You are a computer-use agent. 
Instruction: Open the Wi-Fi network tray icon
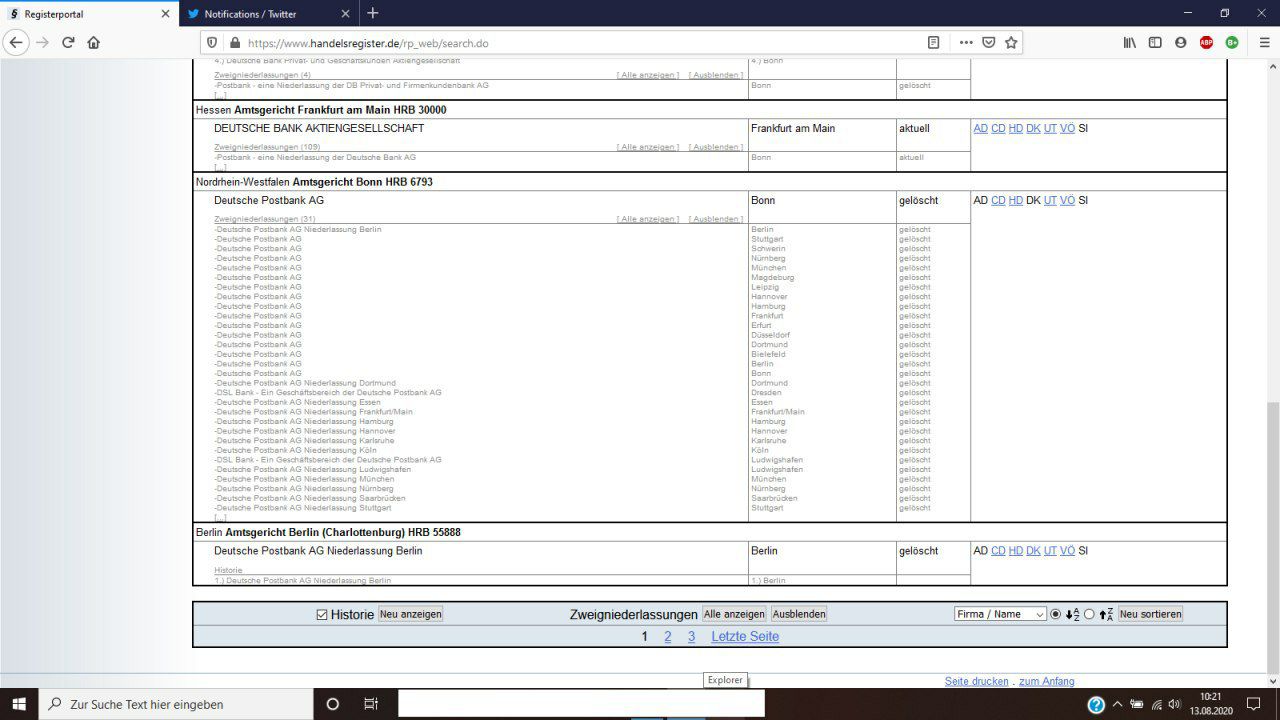[x=1157, y=704]
